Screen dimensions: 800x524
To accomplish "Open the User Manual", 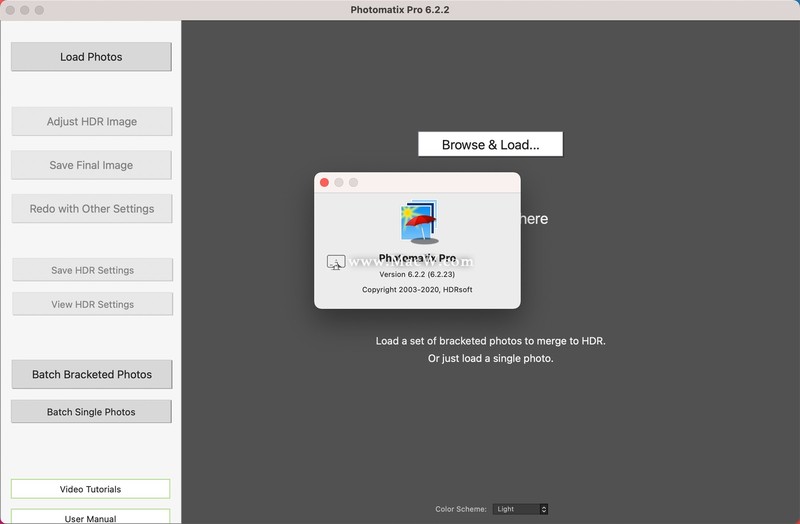I will click(90, 516).
